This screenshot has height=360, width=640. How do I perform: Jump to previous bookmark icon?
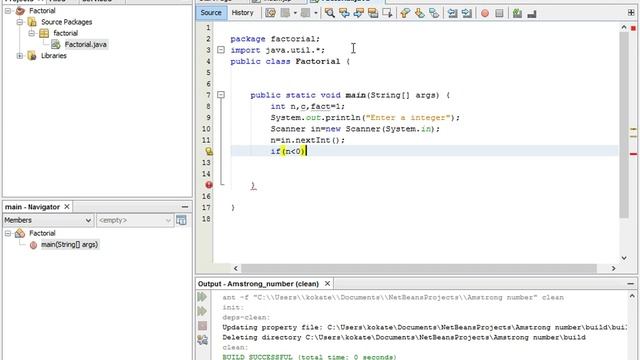tap(405, 13)
